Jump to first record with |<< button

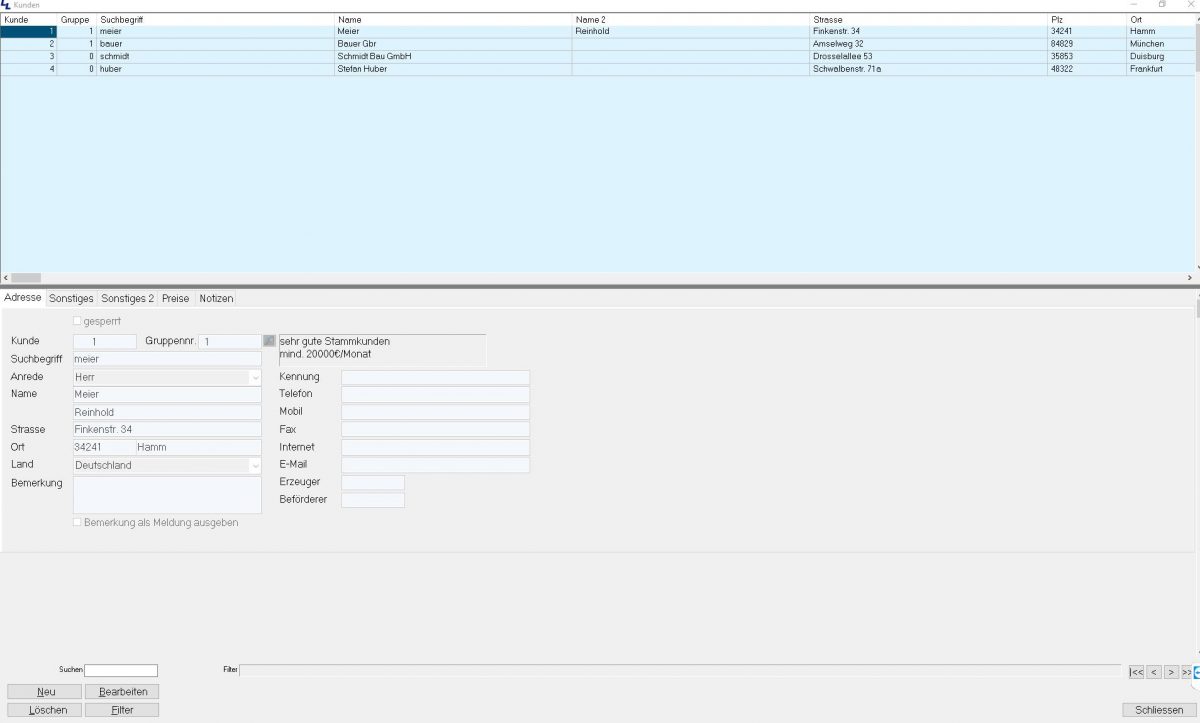pos(1136,672)
